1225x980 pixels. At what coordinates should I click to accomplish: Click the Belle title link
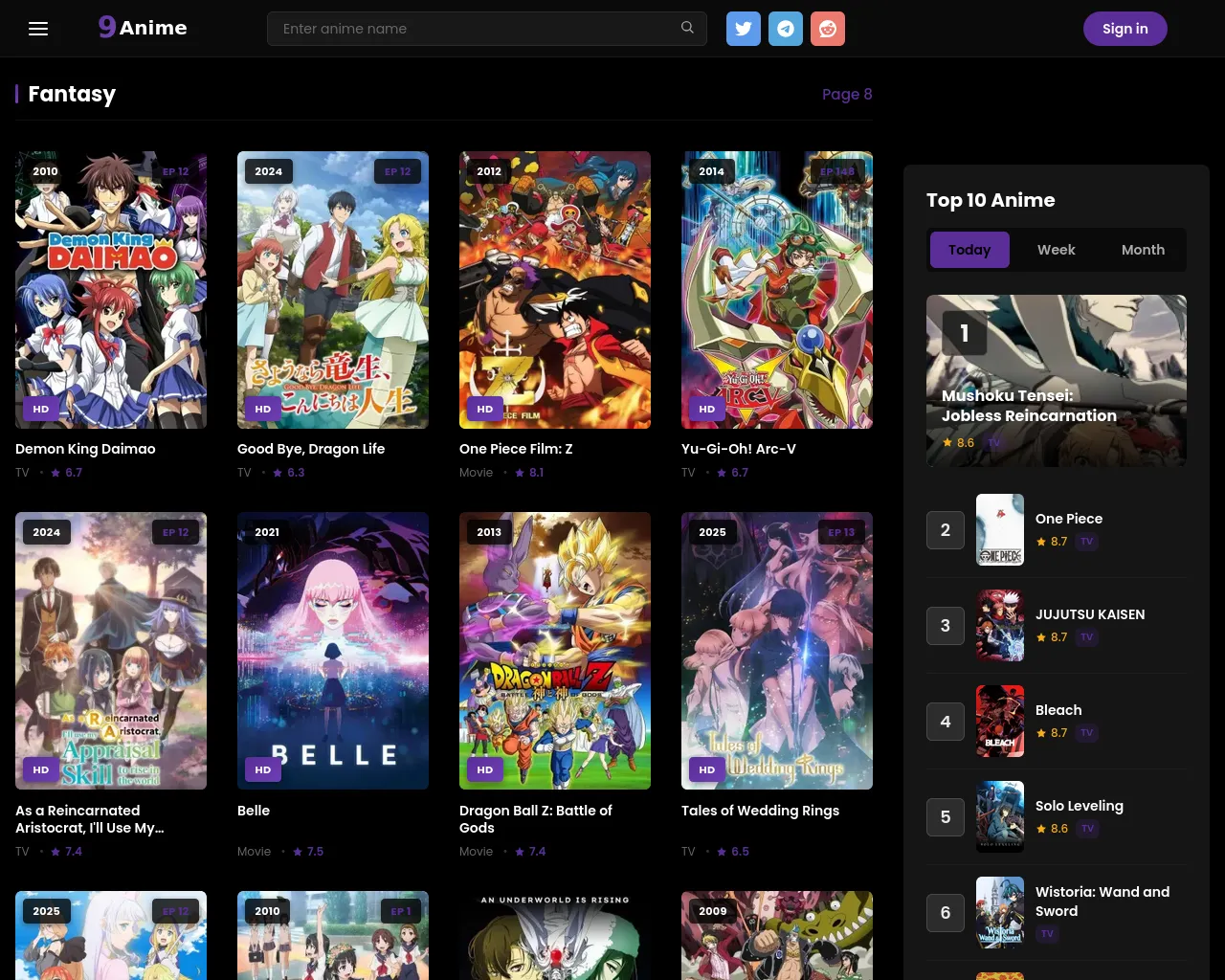(x=254, y=811)
